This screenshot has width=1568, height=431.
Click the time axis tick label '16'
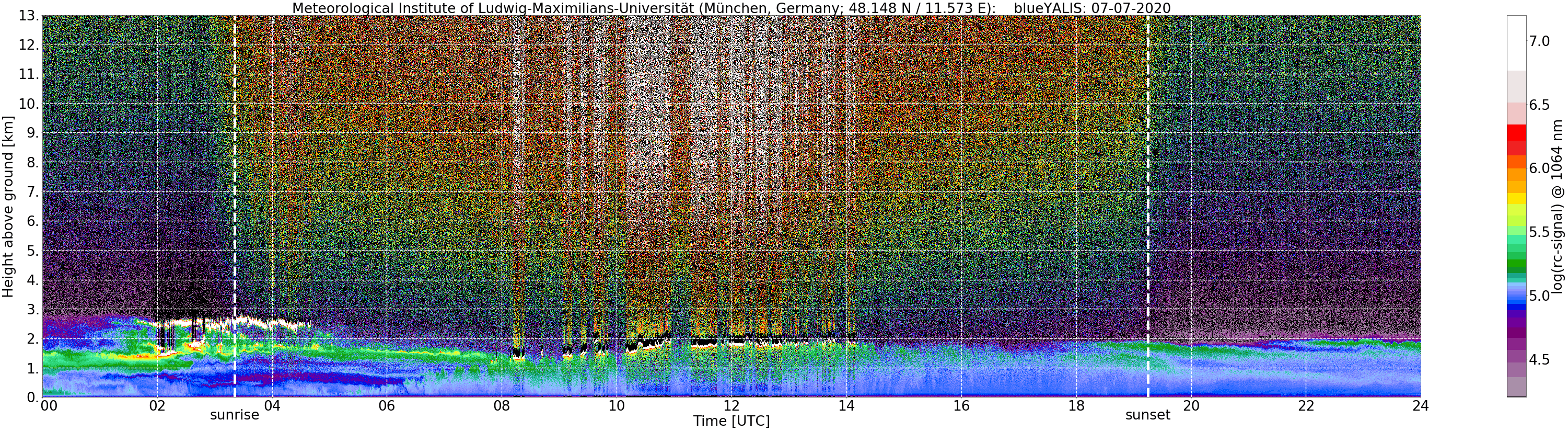tap(961, 405)
